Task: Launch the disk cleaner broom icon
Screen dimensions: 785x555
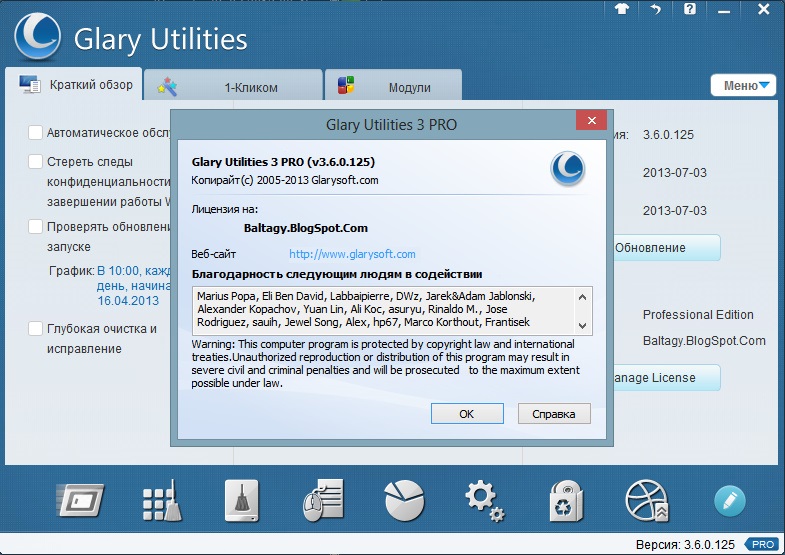Action: (239, 499)
